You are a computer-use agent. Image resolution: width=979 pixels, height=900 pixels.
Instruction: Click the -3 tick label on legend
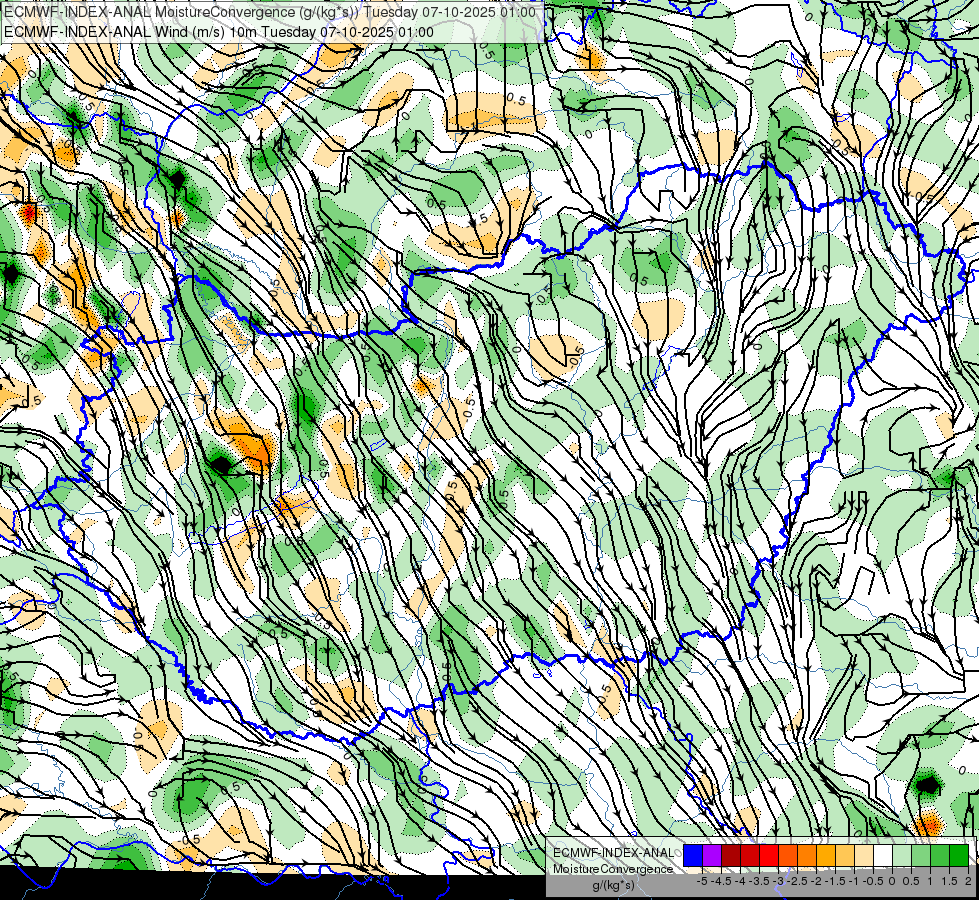click(778, 881)
